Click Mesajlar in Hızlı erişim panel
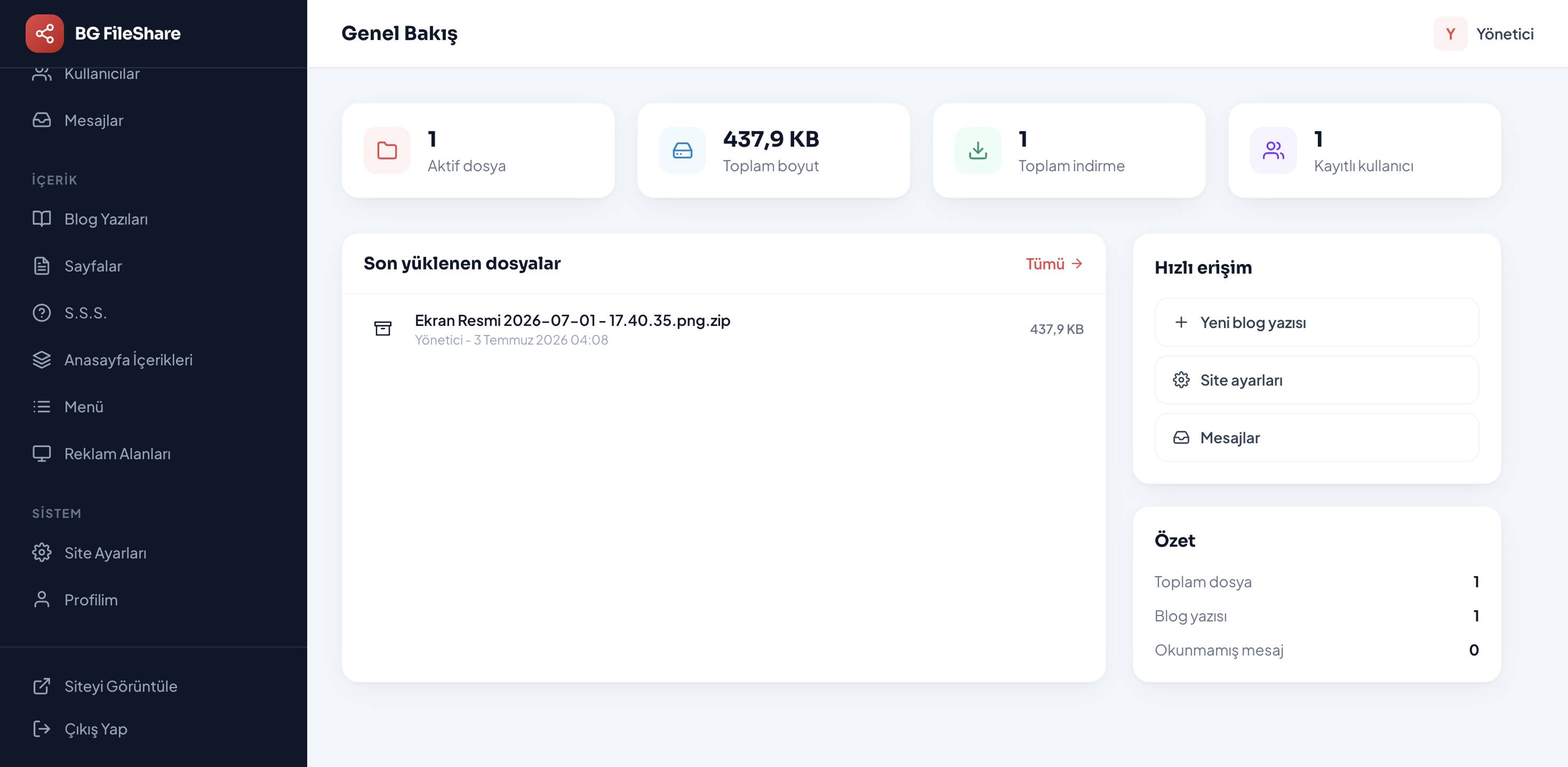1568x767 pixels. tap(1317, 438)
